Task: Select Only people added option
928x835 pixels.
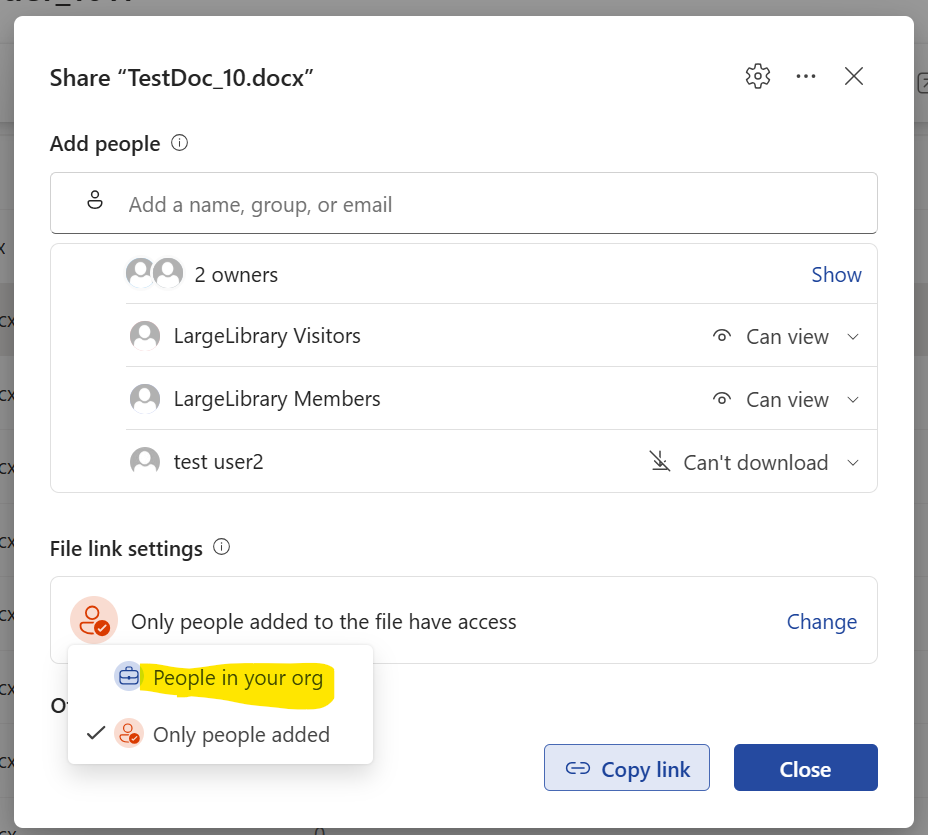Action: 220,734
